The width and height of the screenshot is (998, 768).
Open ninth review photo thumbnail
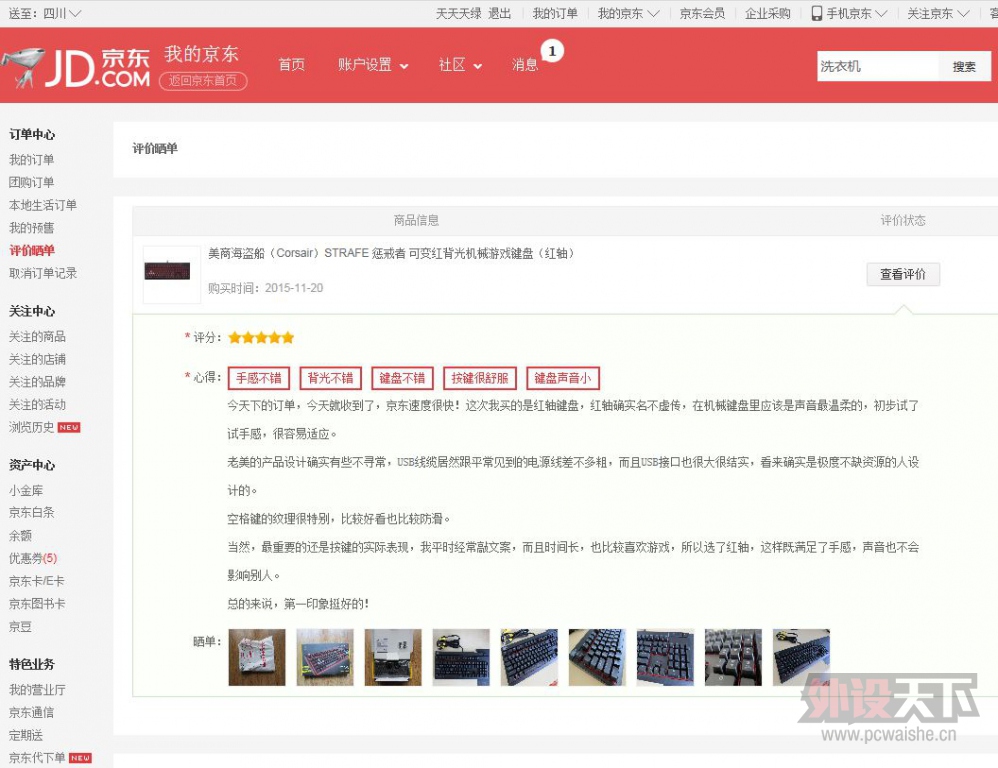coord(801,657)
